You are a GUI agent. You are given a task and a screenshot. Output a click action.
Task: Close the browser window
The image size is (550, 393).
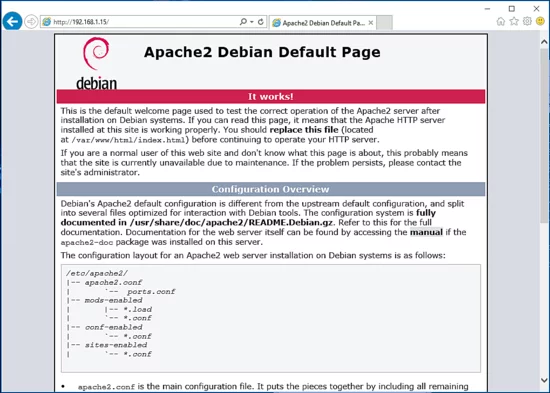(536, 9)
